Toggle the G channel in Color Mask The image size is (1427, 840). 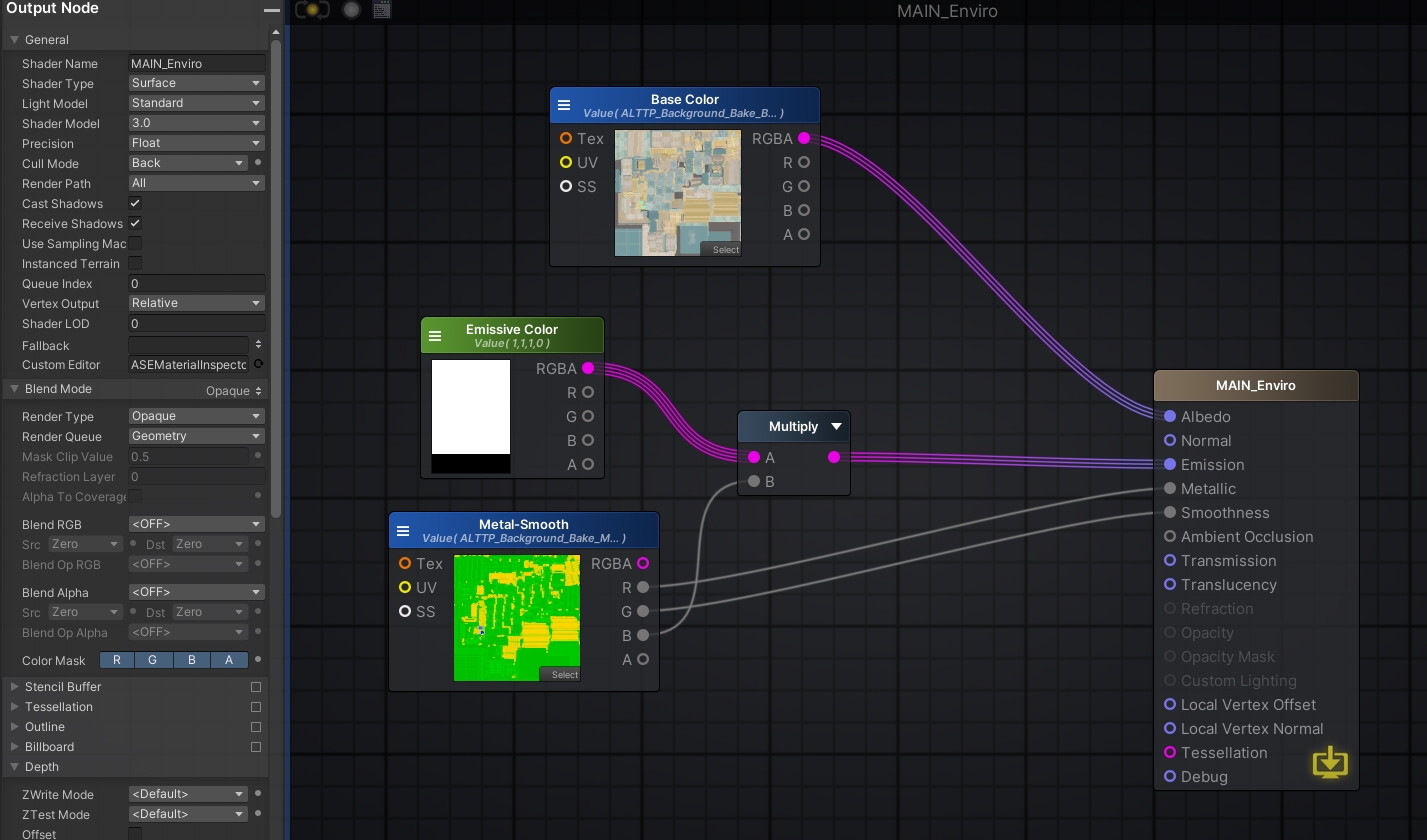[x=153, y=660]
